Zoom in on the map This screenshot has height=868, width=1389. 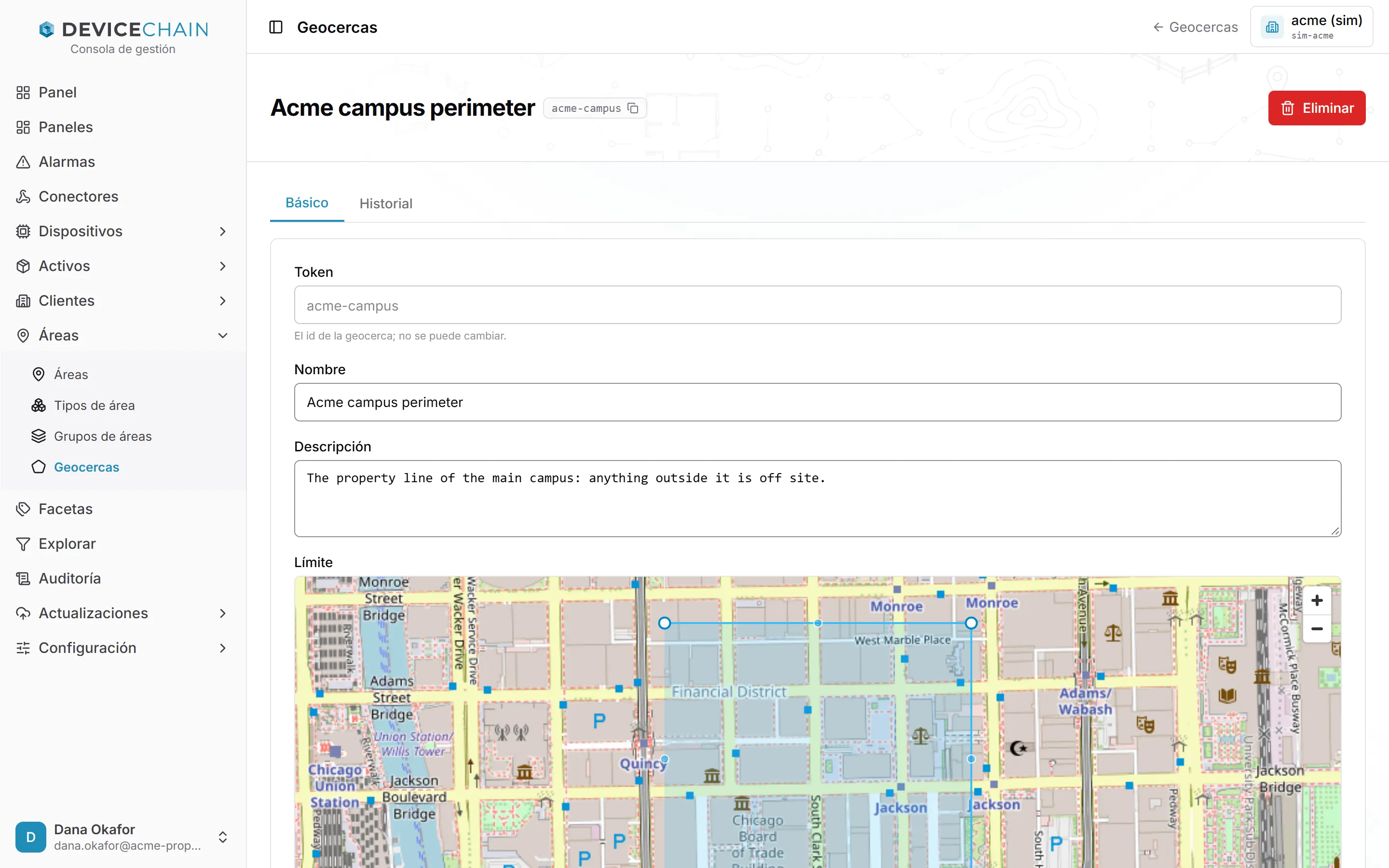(1317, 600)
